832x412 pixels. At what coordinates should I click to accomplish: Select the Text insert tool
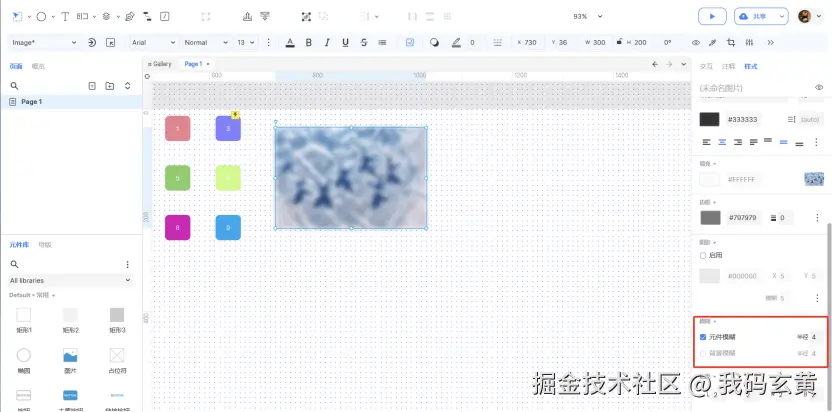pos(65,16)
